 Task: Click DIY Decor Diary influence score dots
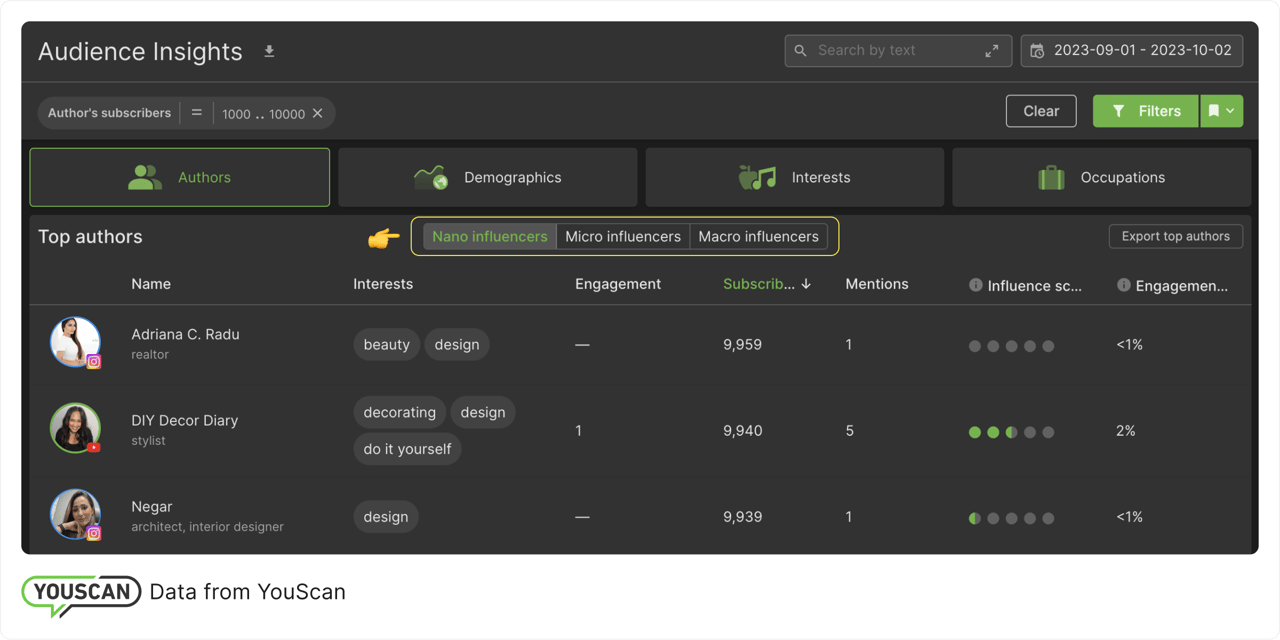coord(1011,432)
